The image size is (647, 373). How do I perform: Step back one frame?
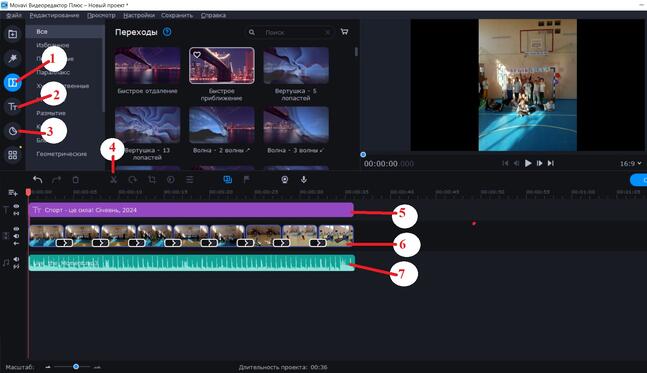pos(516,163)
